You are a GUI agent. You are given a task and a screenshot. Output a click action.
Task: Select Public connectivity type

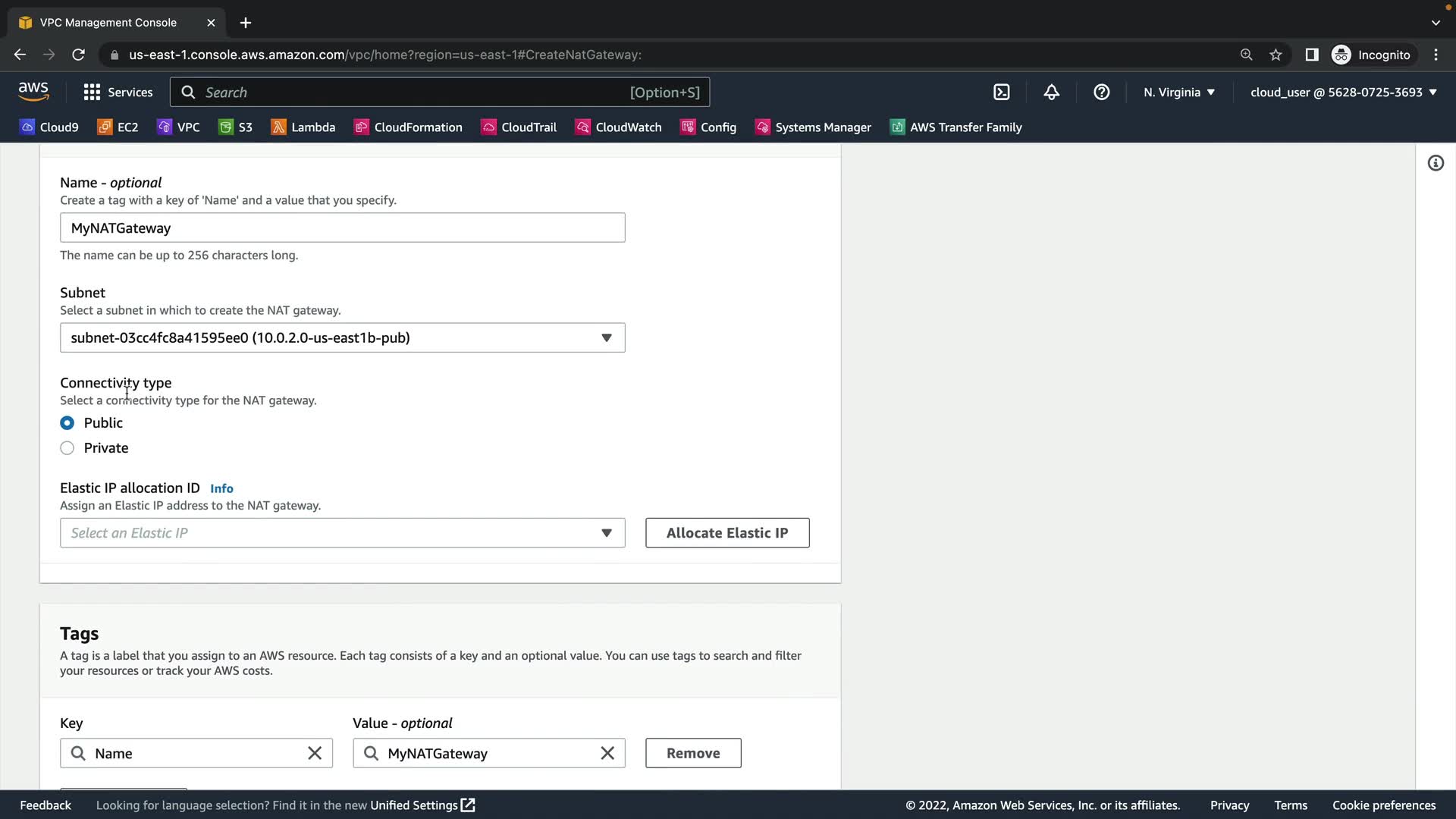coord(67,423)
